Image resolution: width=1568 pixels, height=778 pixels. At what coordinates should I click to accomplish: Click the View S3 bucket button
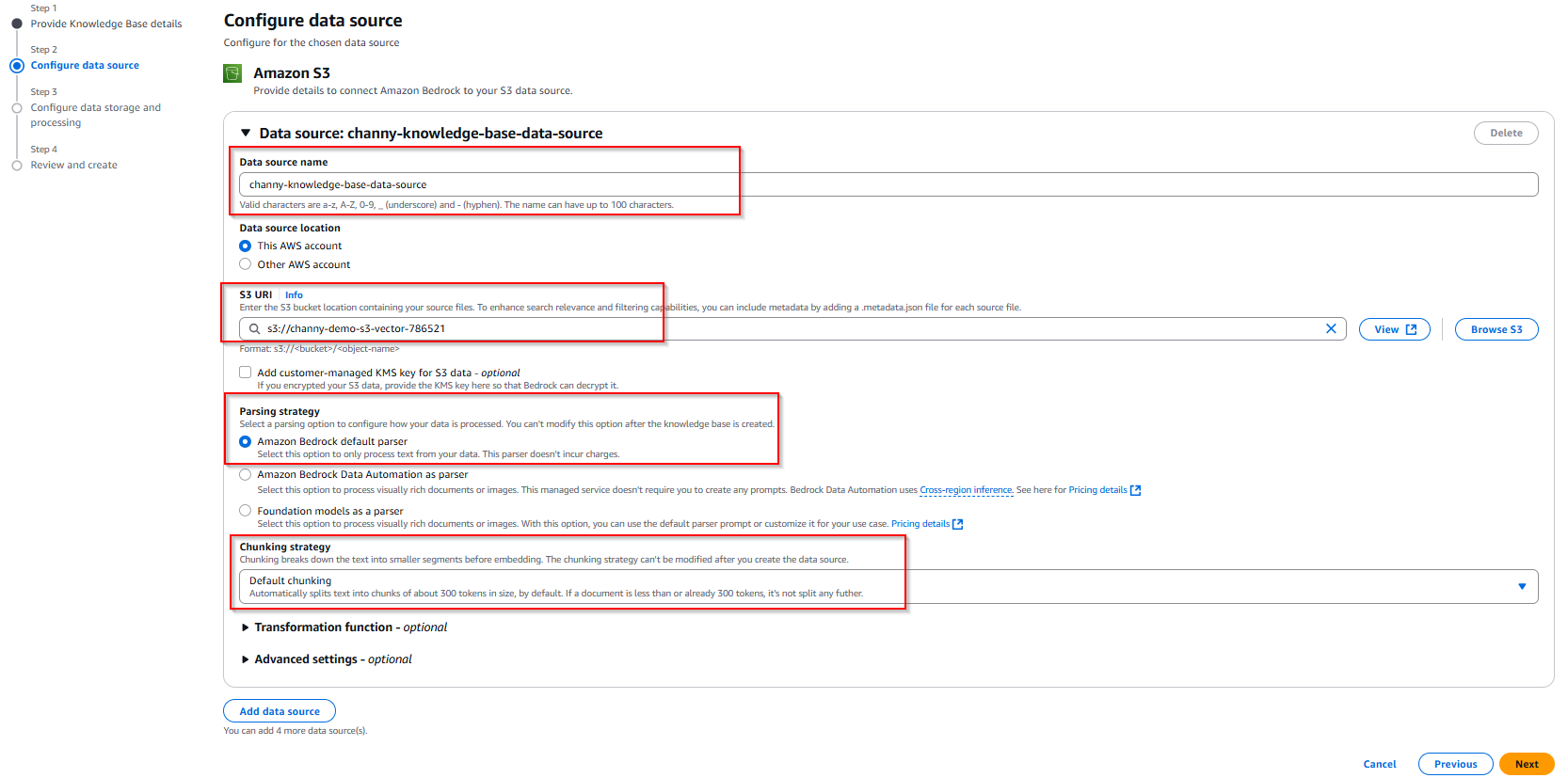(x=1395, y=329)
